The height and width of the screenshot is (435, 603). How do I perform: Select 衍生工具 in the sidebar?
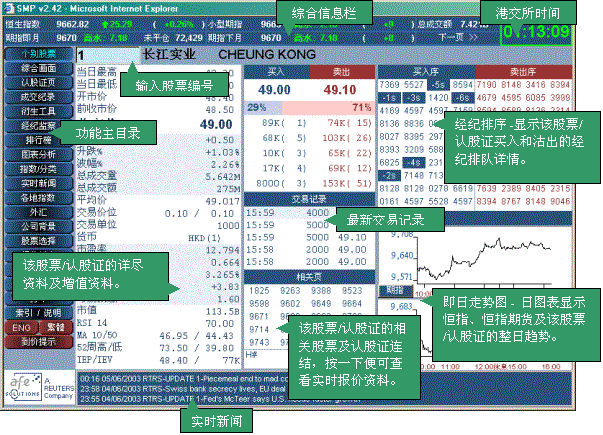tap(38, 112)
